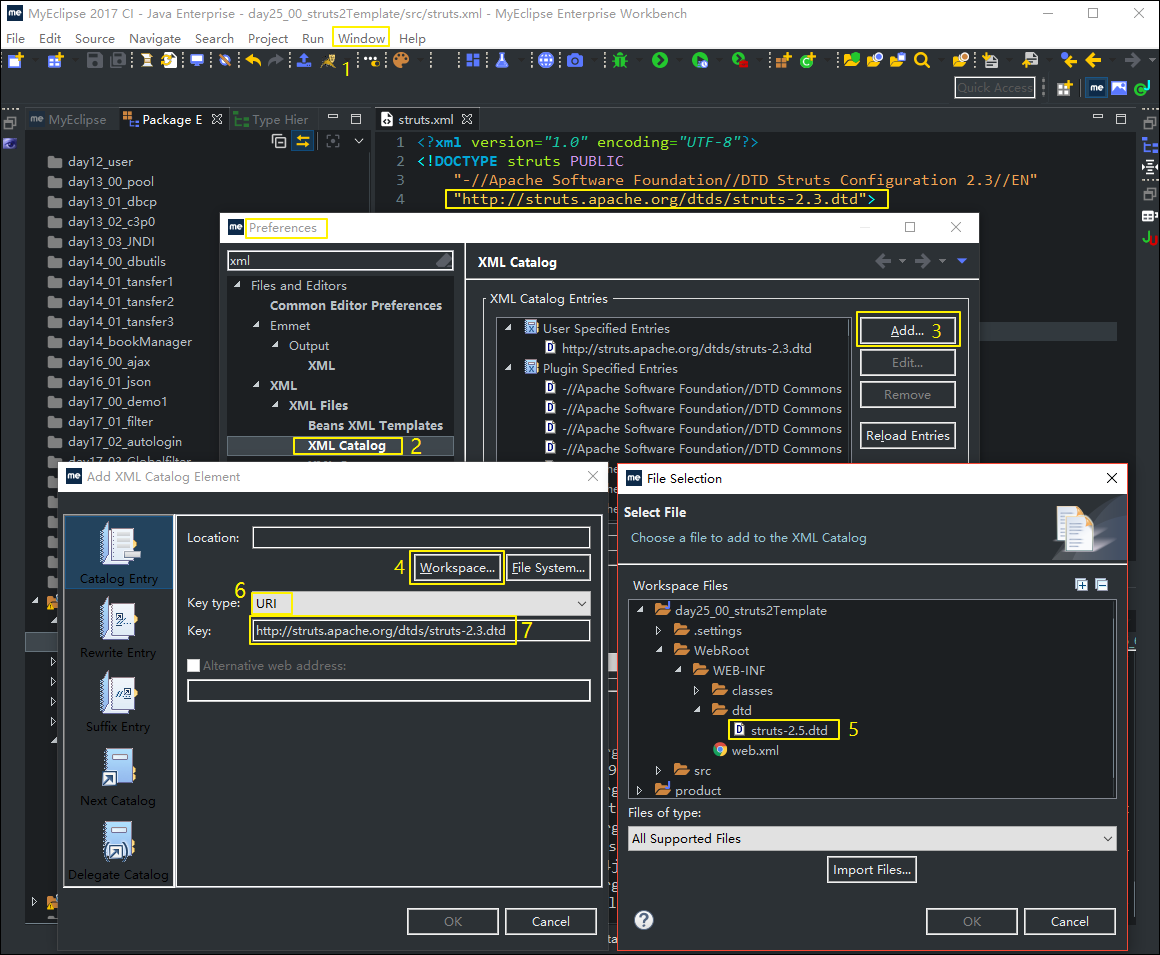Clear the xml filter text icon

pos(443,260)
